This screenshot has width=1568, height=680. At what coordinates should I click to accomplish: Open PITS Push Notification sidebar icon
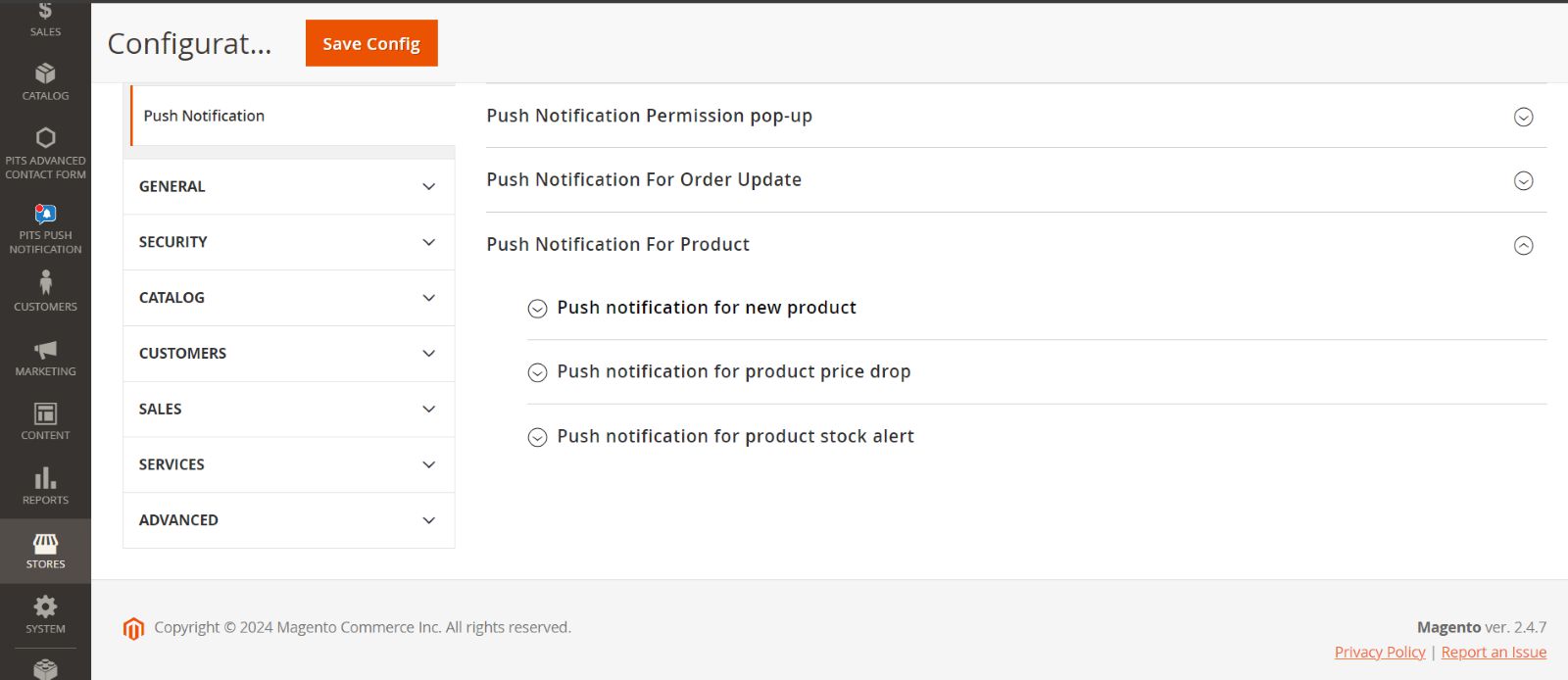click(45, 214)
